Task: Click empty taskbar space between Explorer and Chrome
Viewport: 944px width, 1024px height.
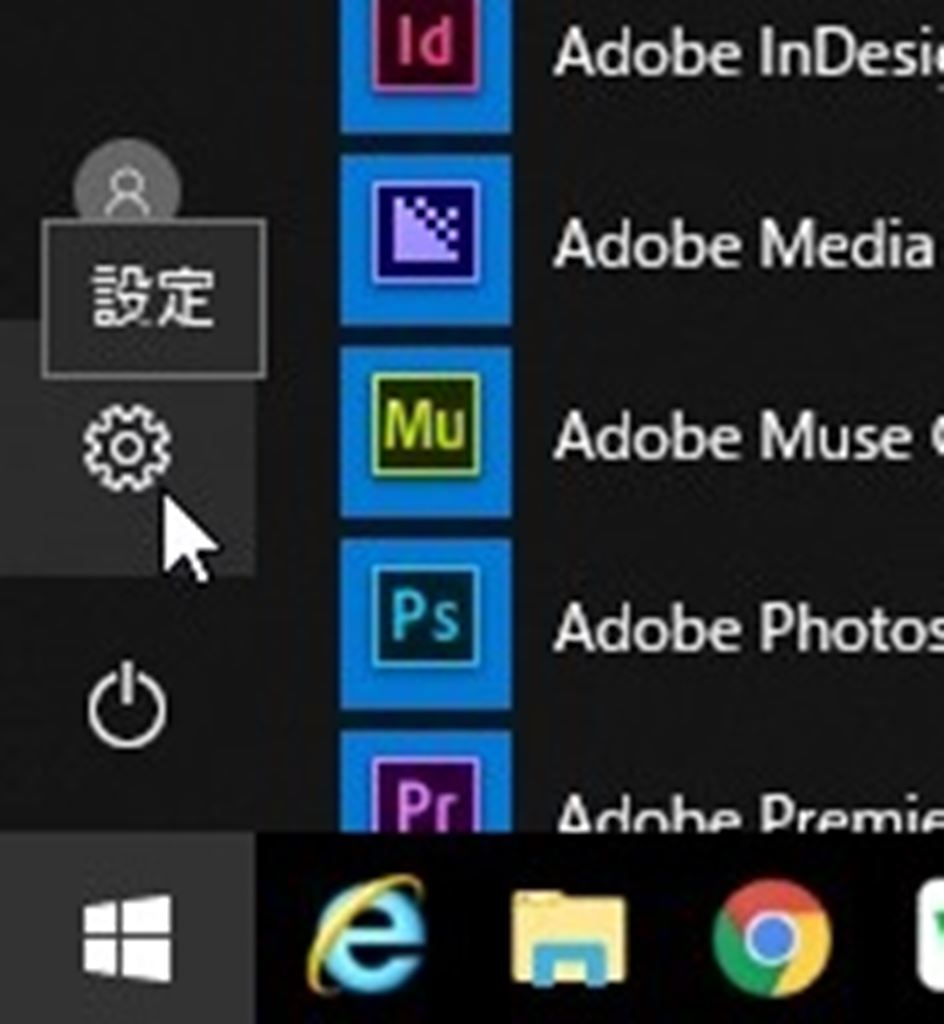Action: click(669, 938)
